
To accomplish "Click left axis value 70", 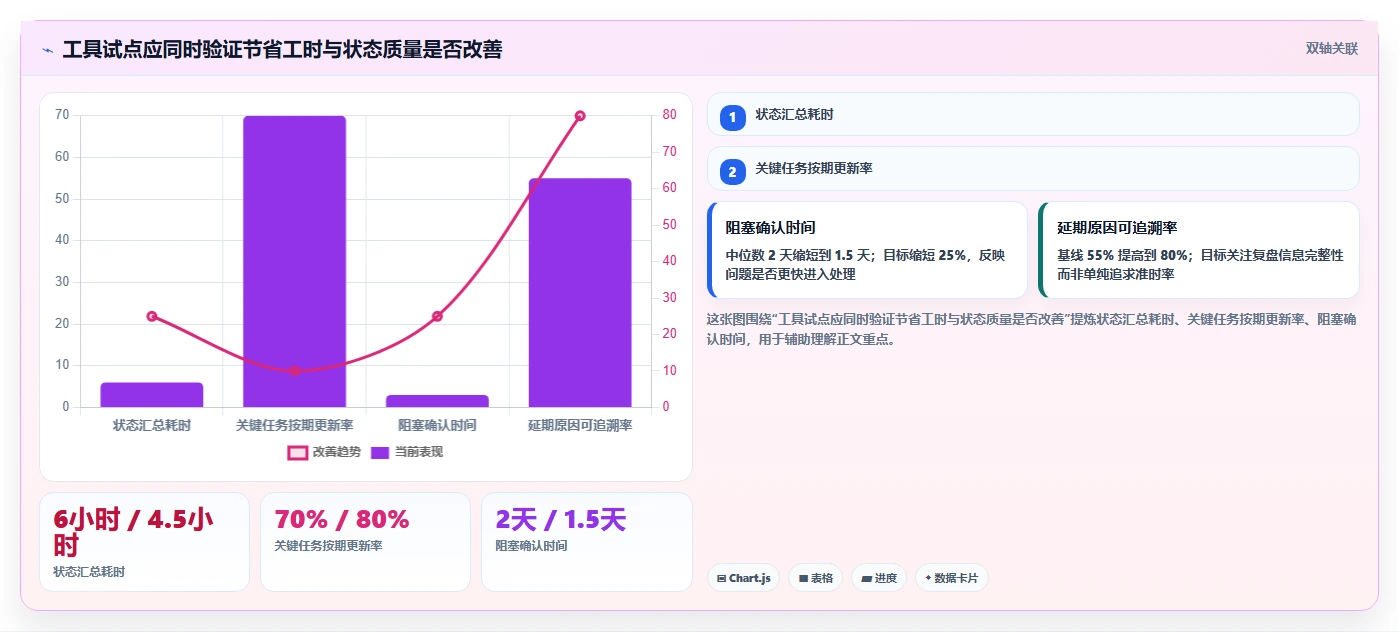I will click(62, 115).
